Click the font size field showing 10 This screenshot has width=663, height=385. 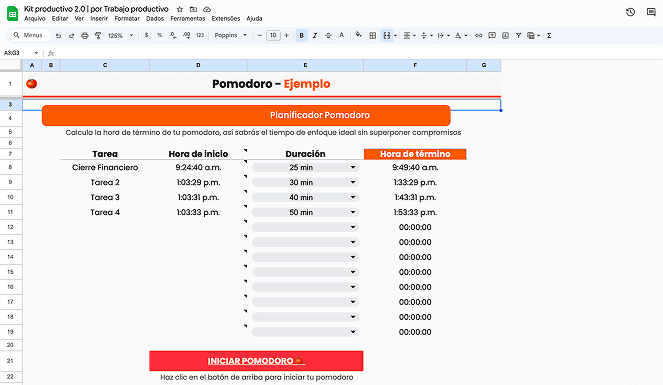[273, 35]
